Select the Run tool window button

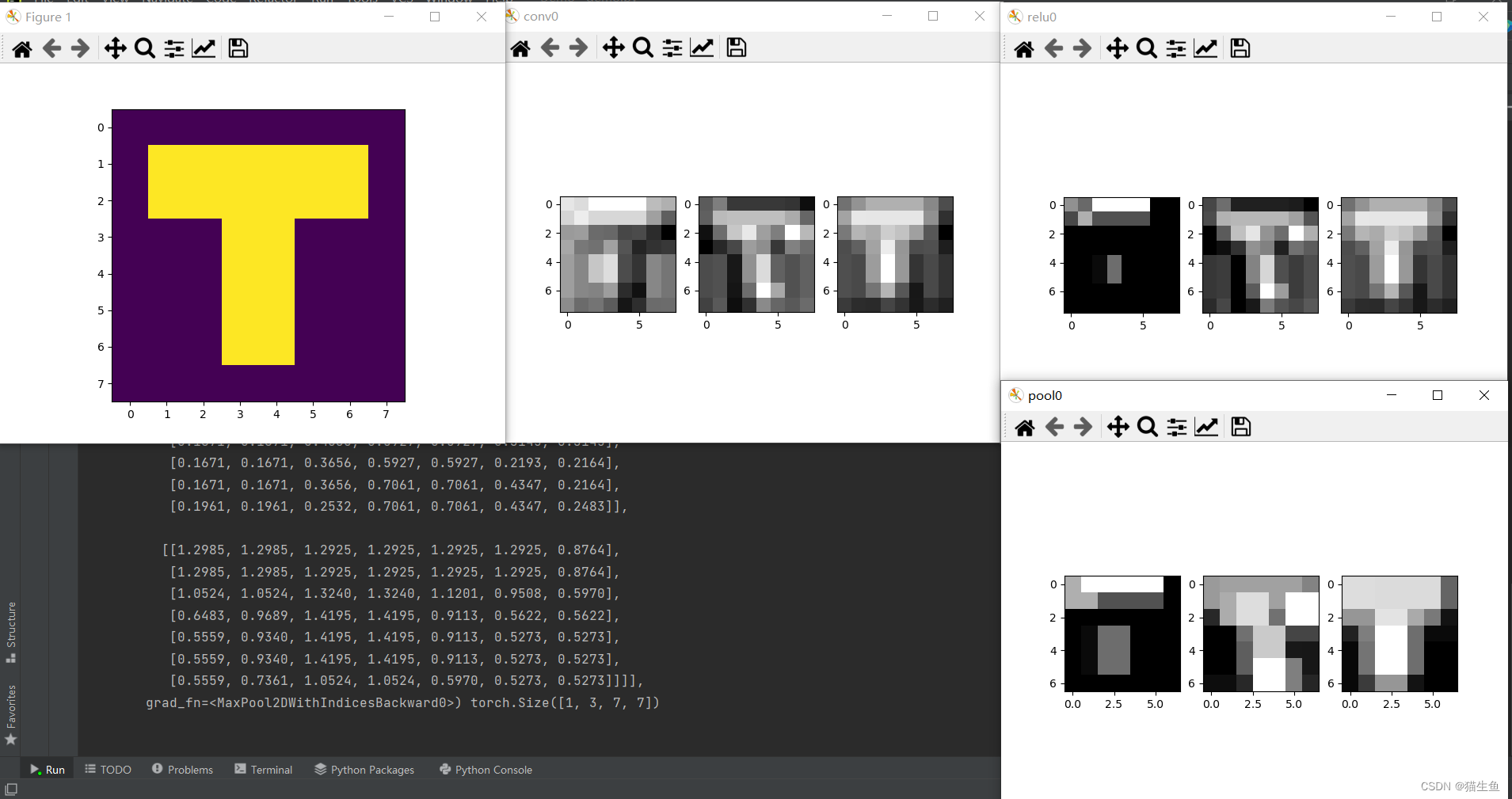46,769
